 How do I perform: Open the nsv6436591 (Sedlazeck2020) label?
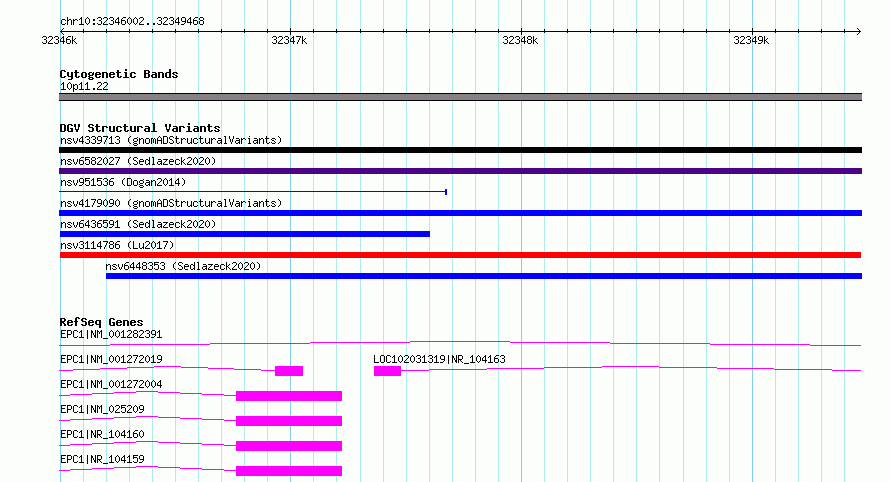pyautogui.click(x=138, y=224)
